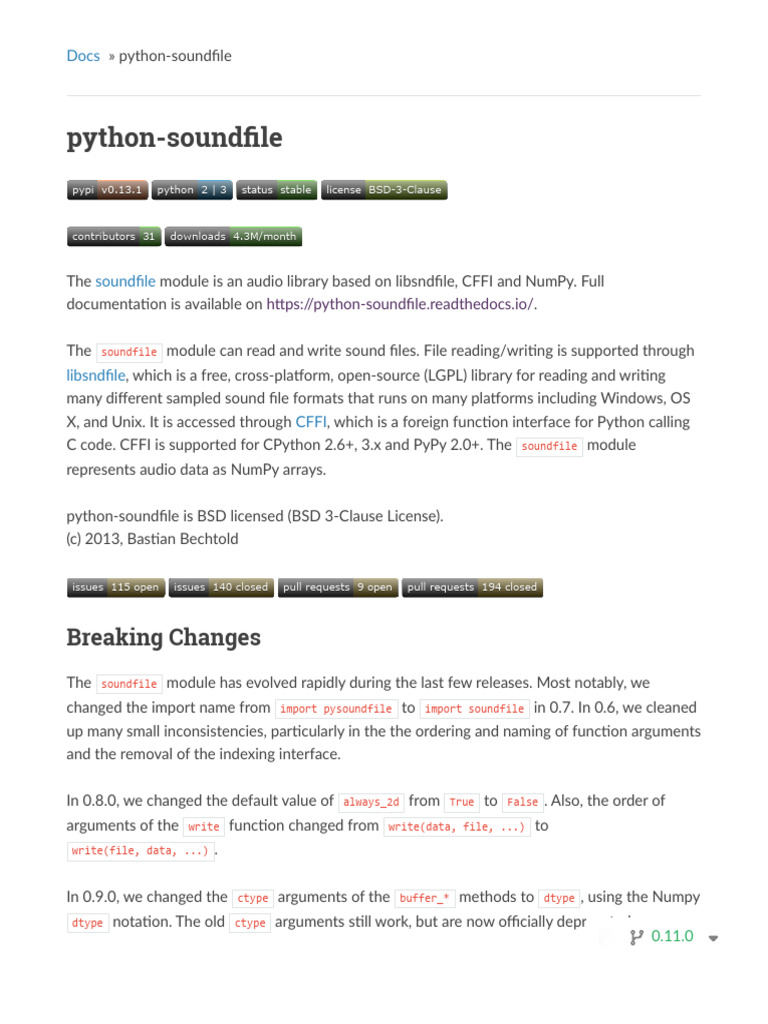Open the issues 140 closed badge

(220, 588)
